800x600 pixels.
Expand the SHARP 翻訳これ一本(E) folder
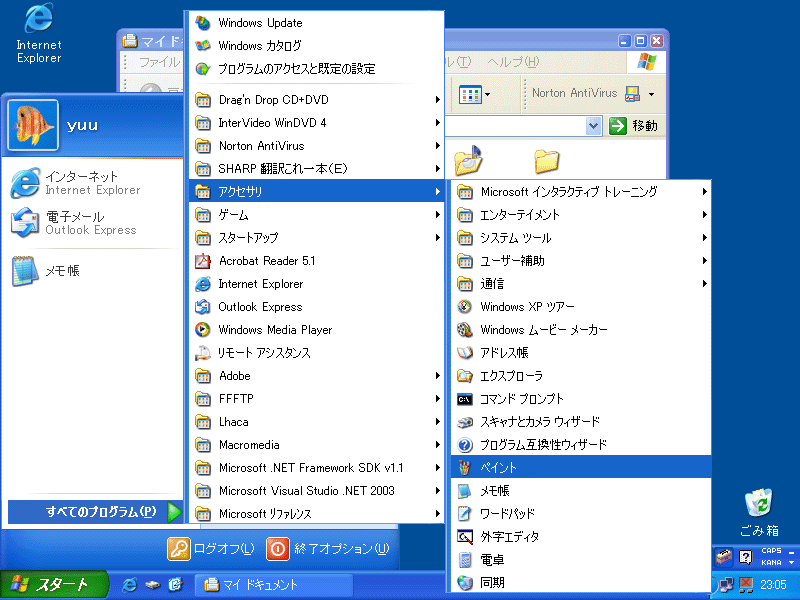(316, 168)
